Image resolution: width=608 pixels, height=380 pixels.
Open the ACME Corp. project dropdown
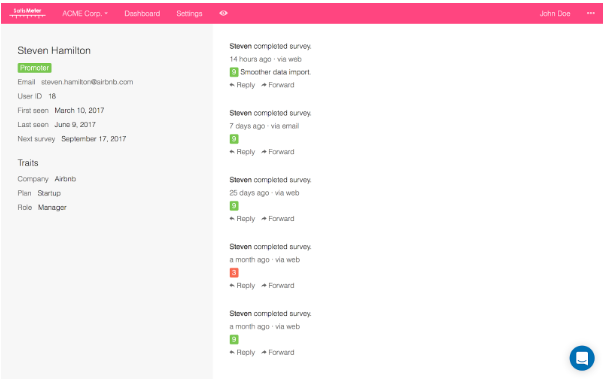tap(85, 14)
